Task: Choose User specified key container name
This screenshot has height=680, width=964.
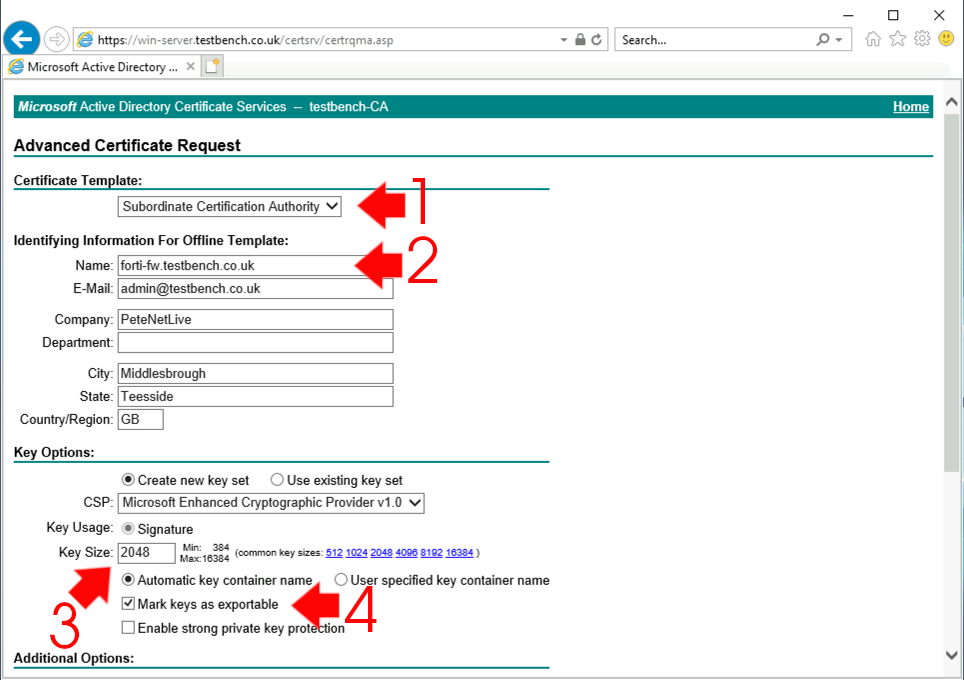Action: pyautogui.click(x=341, y=580)
